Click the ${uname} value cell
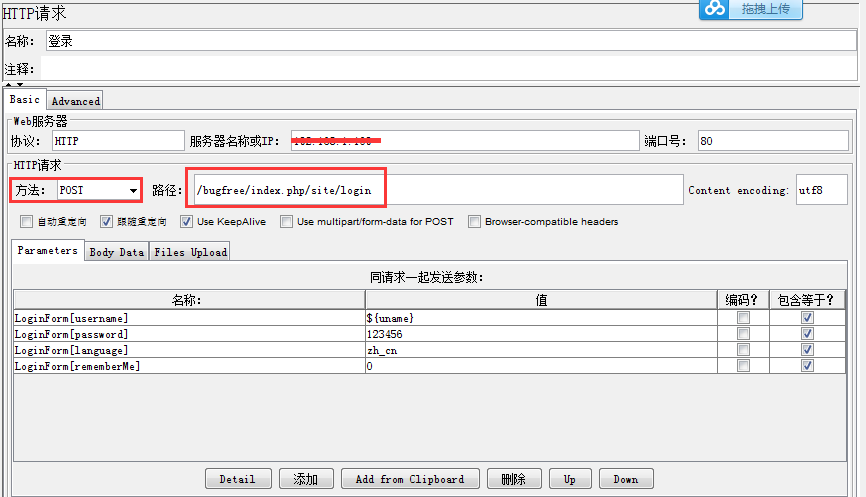Viewport: 866px width, 497px height. tap(541, 318)
